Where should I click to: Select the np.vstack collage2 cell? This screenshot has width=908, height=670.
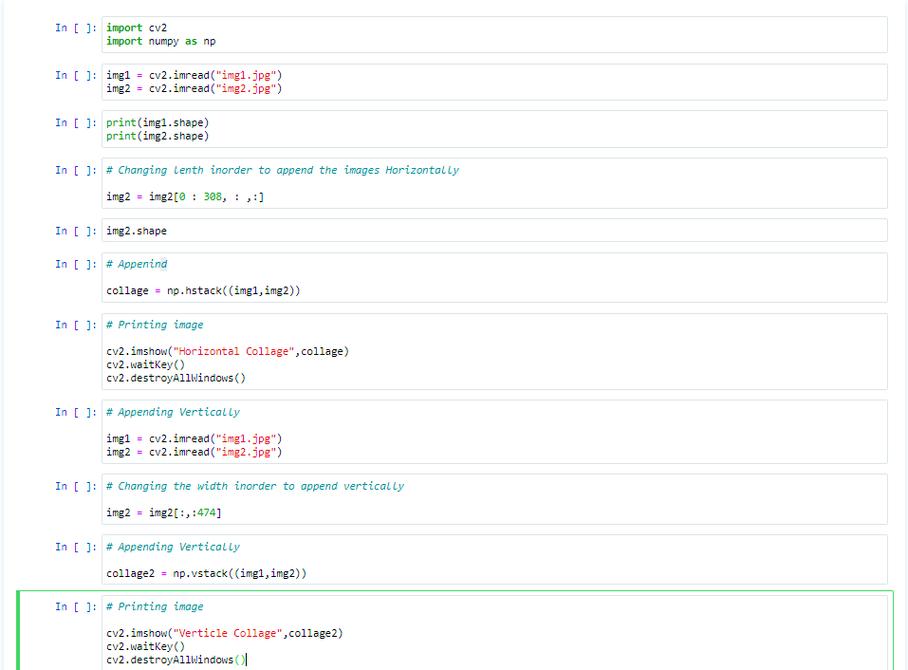(494, 560)
